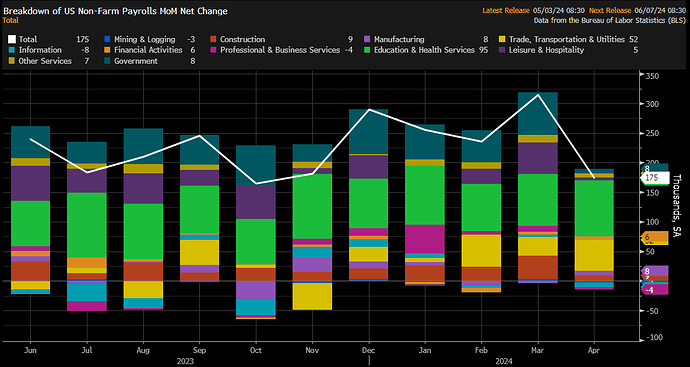Click the Construction legend color square

point(213,40)
